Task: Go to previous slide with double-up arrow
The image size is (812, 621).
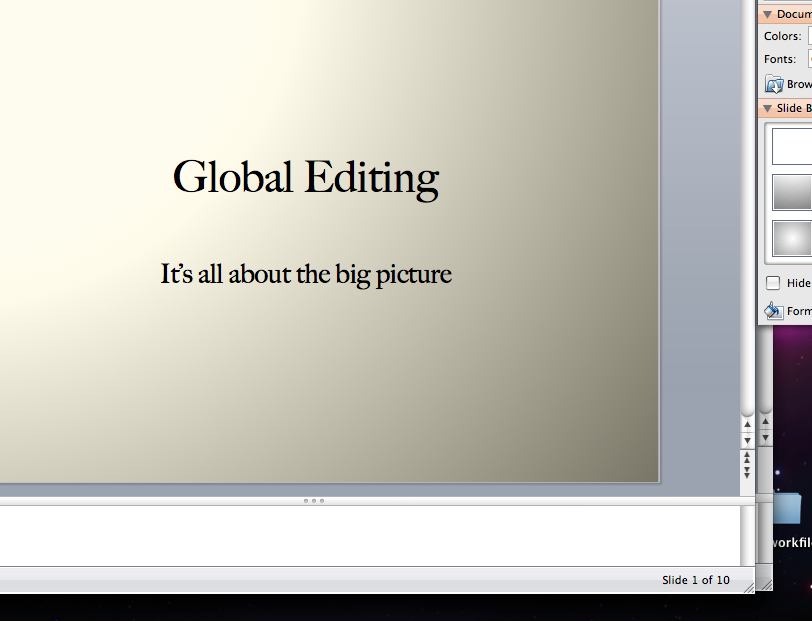Action: coord(747,457)
